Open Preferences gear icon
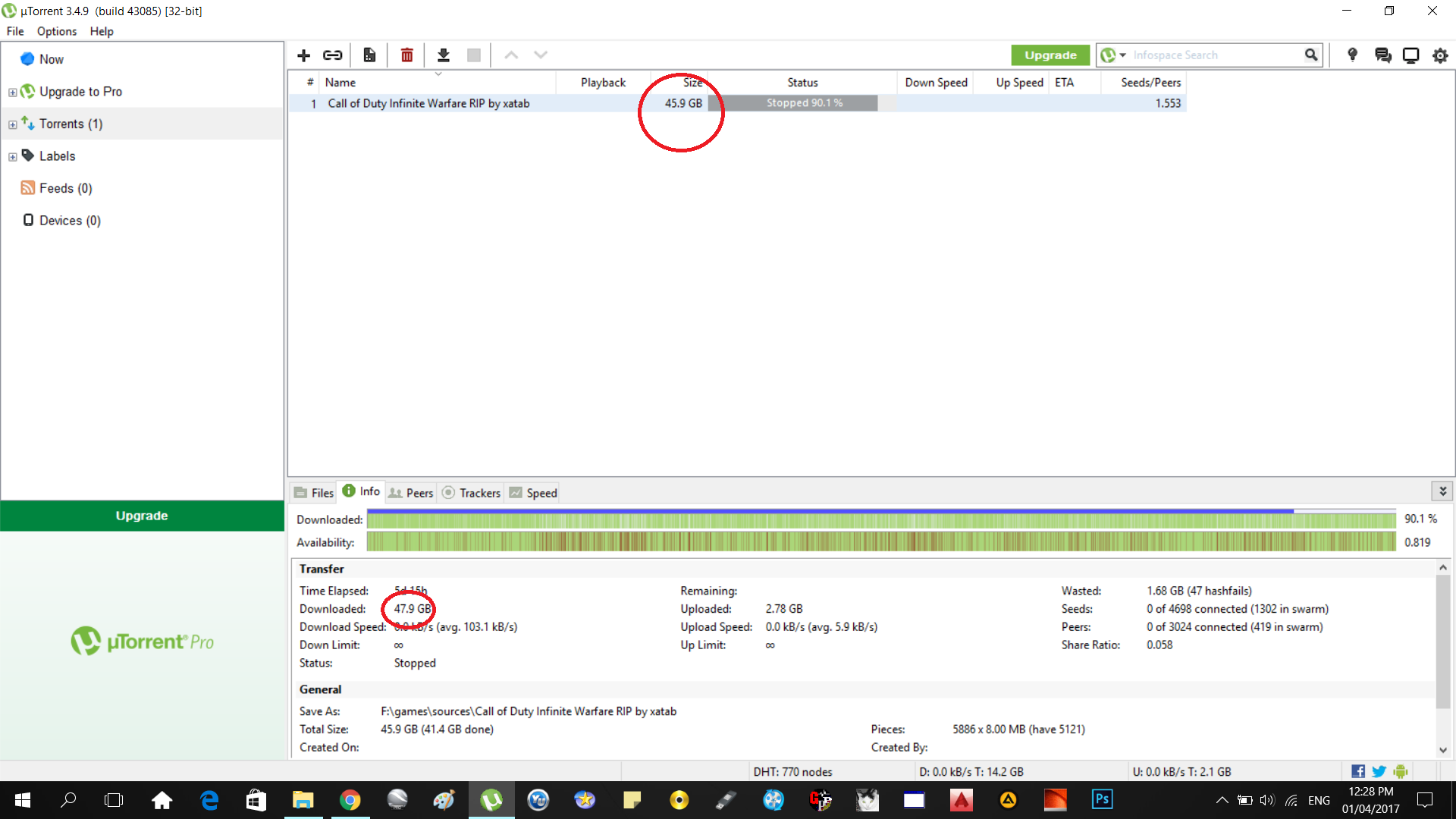 pyautogui.click(x=1440, y=55)
